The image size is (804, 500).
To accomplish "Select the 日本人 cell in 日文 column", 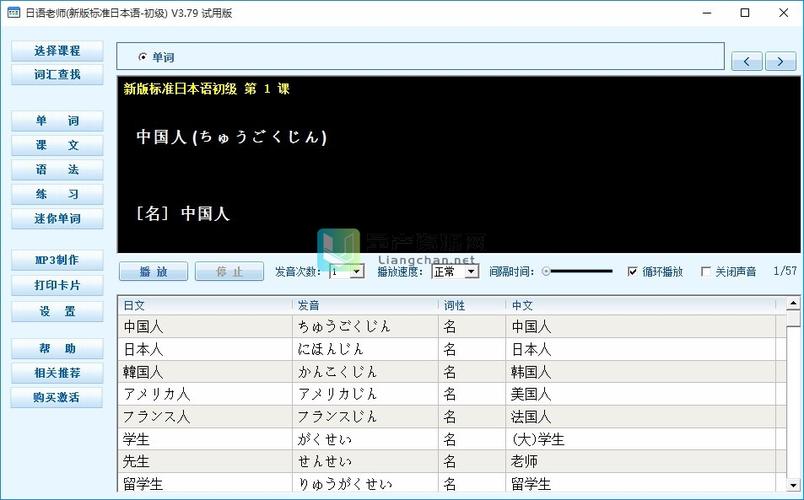I will pyautogui.click(x=205, y=349).
